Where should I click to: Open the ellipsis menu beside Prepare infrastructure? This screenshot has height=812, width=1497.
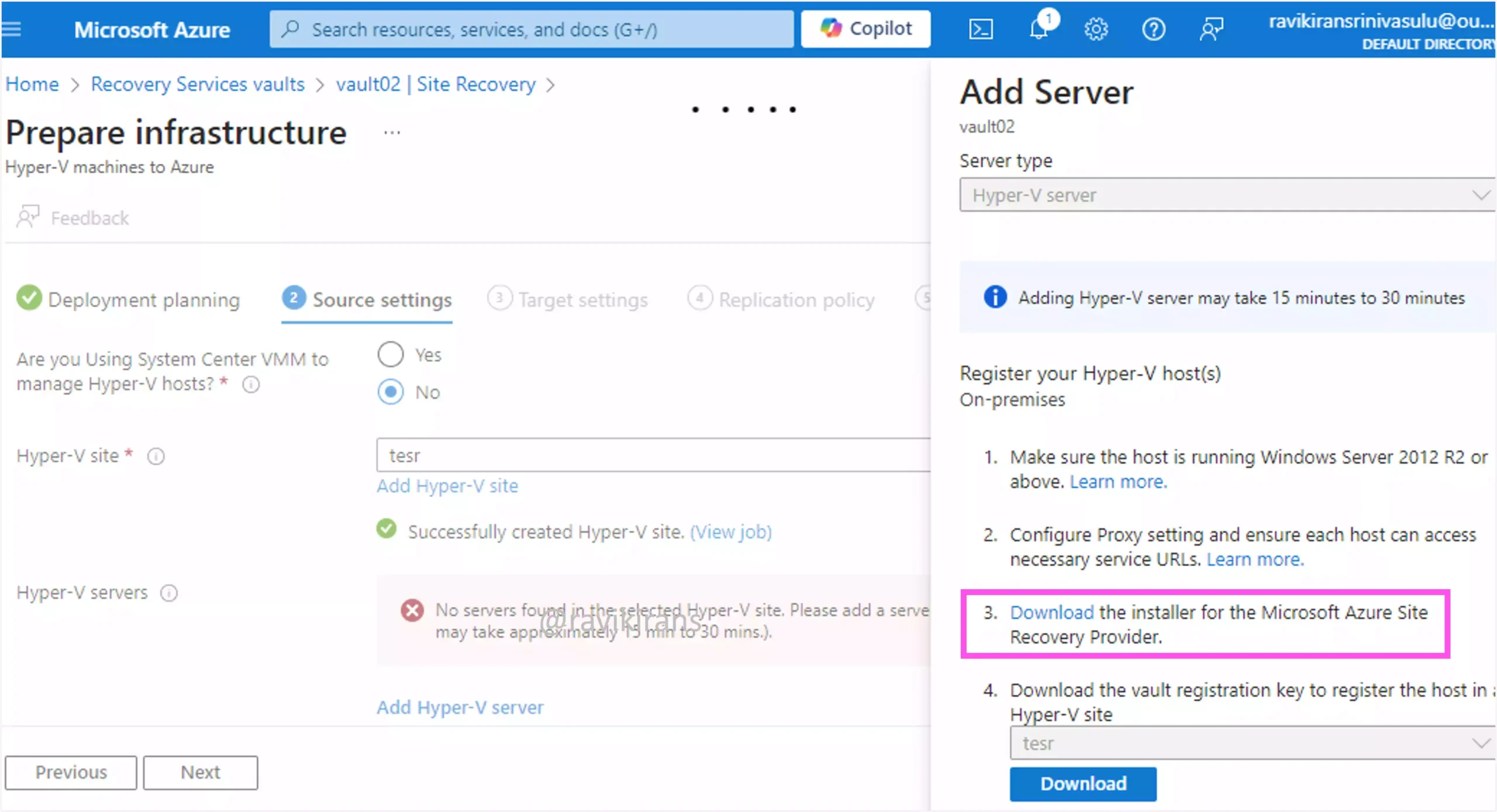point(392,133)
